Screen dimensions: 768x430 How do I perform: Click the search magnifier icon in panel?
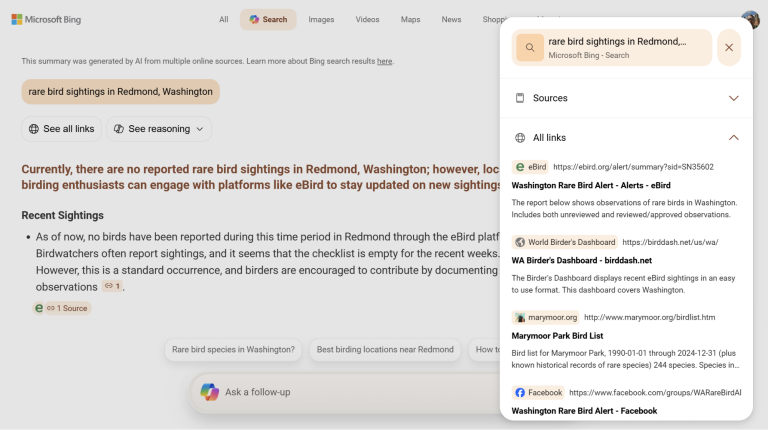click(x=530, y=48)
